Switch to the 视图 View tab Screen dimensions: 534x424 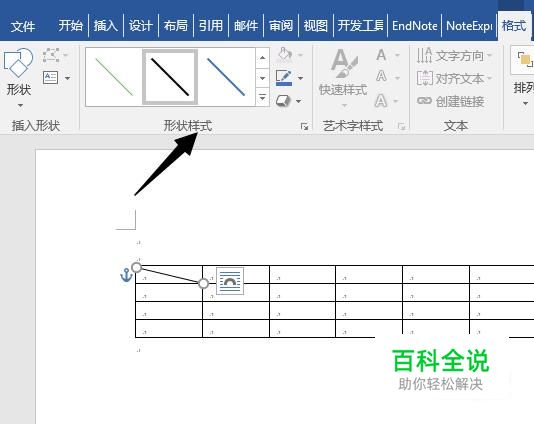(x=316, y=26)
